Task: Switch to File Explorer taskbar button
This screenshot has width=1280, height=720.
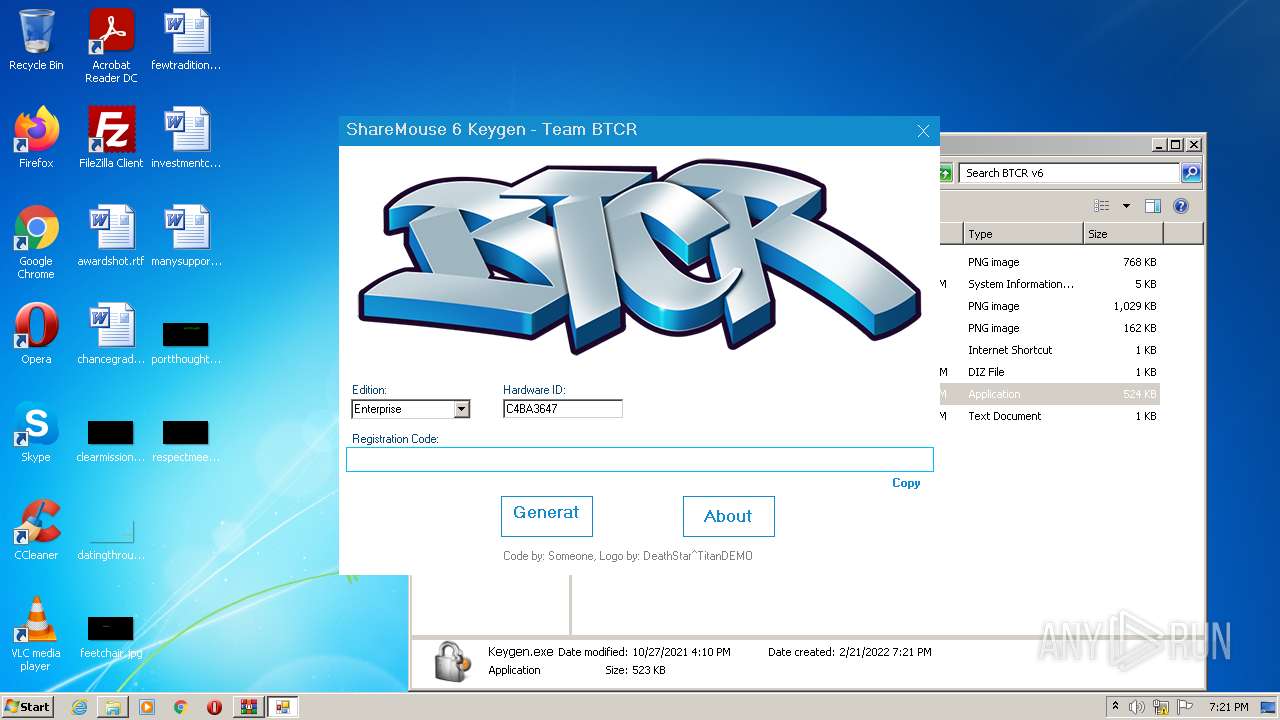Action: pyautogui.click(x=113, y=707)
